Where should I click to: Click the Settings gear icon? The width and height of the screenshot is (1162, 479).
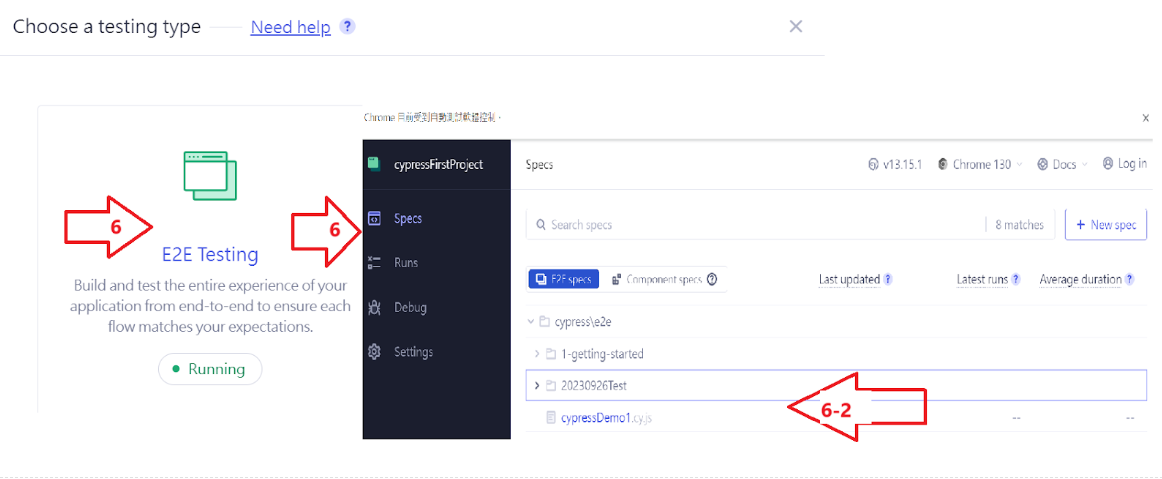[374, 351]
